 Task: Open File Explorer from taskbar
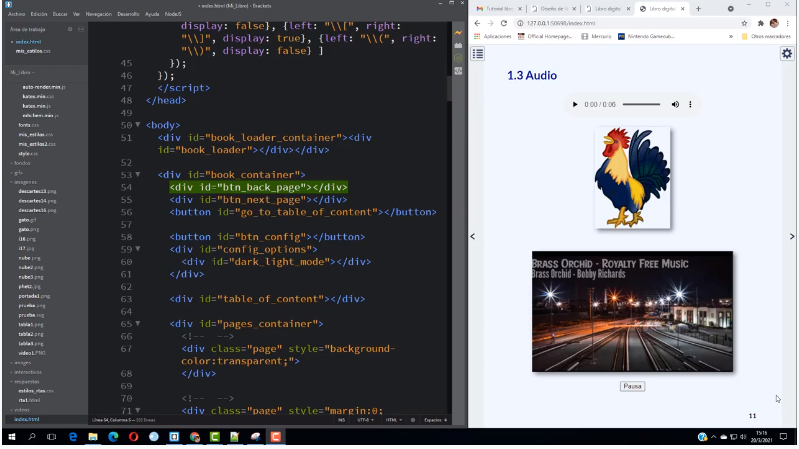click(x=93, y=437)
